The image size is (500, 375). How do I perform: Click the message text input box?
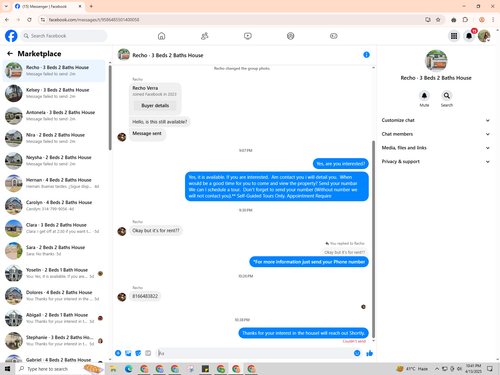click(x=255, y=353)
